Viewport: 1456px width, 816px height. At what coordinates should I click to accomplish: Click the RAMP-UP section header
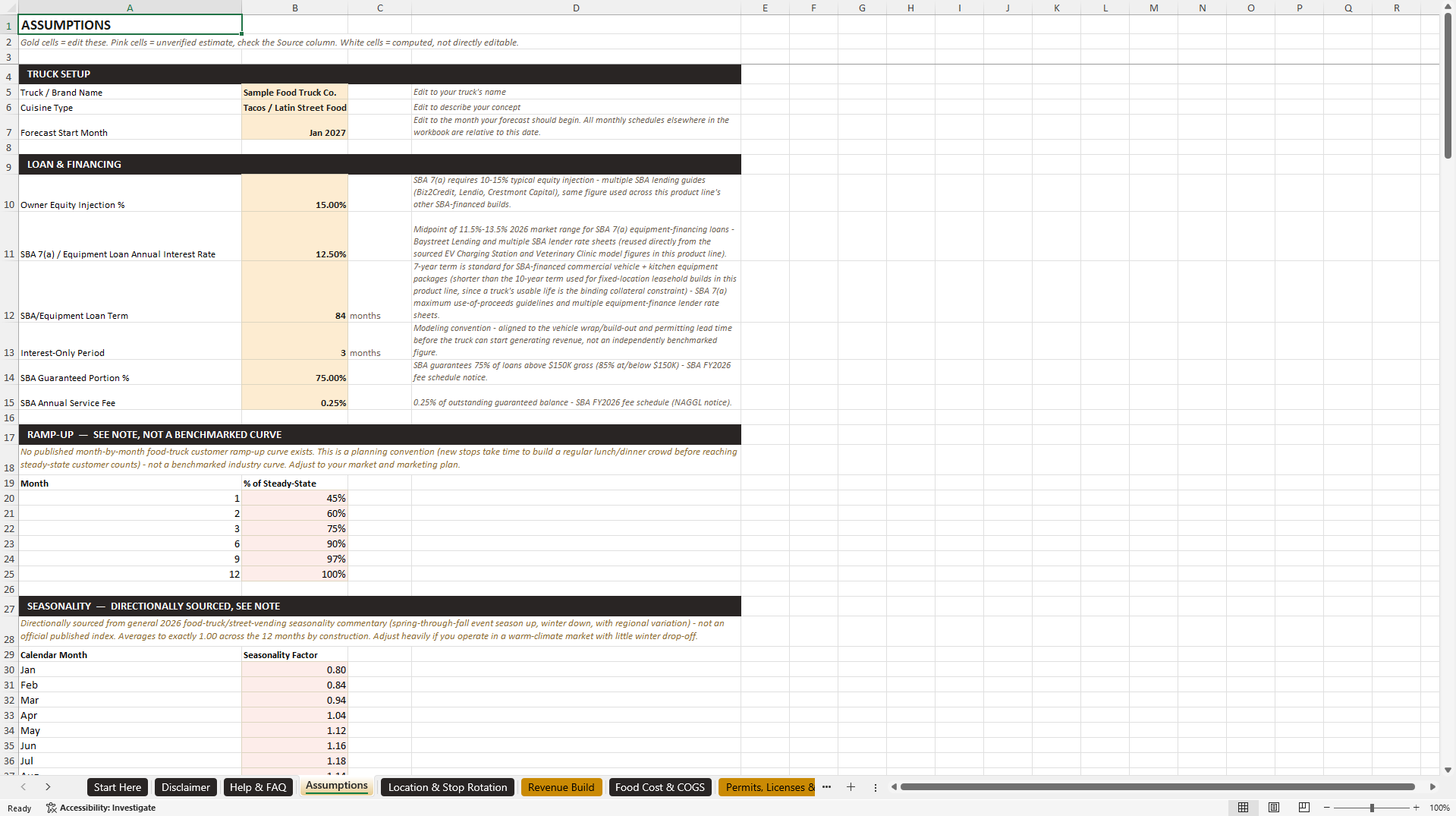click(x=379, y=434)
